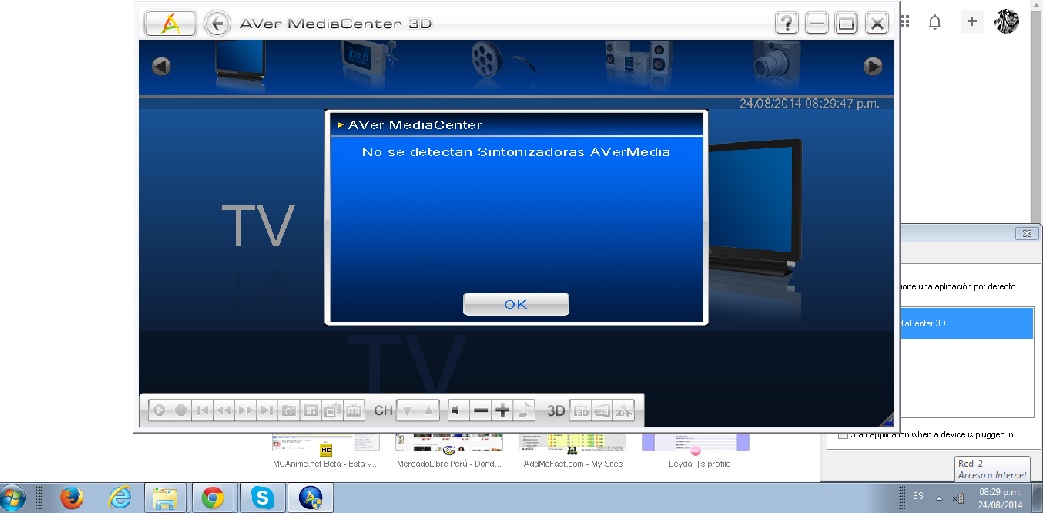Click the Show desktop strip

coord(1038,498)
